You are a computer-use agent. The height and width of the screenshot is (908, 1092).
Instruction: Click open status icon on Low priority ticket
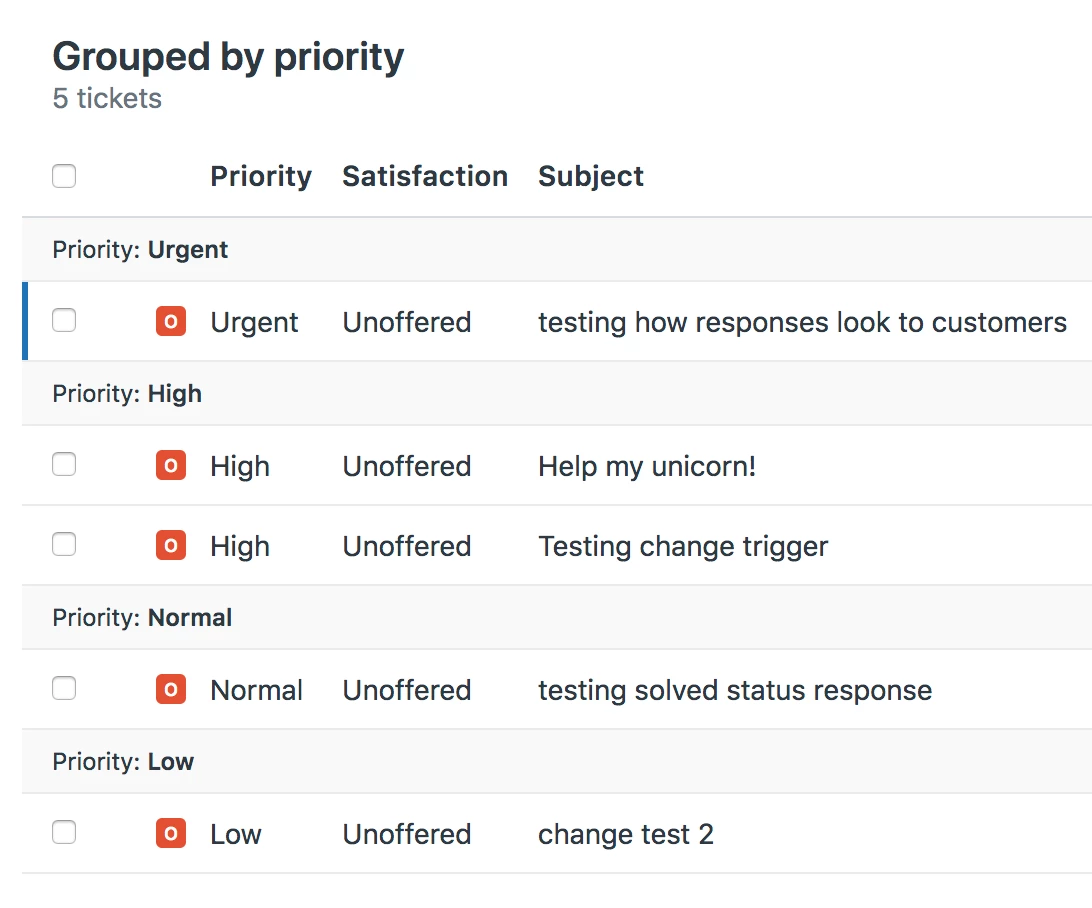coord(171,834)
